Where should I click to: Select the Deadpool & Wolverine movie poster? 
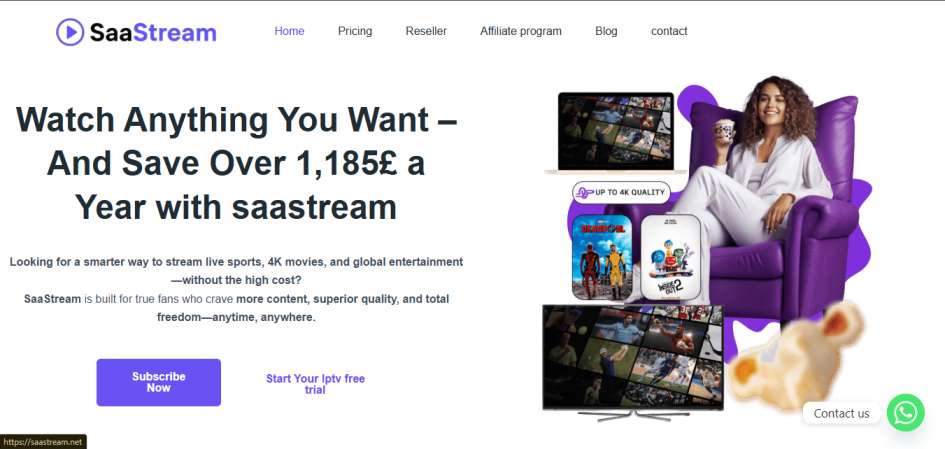[601, 256]
